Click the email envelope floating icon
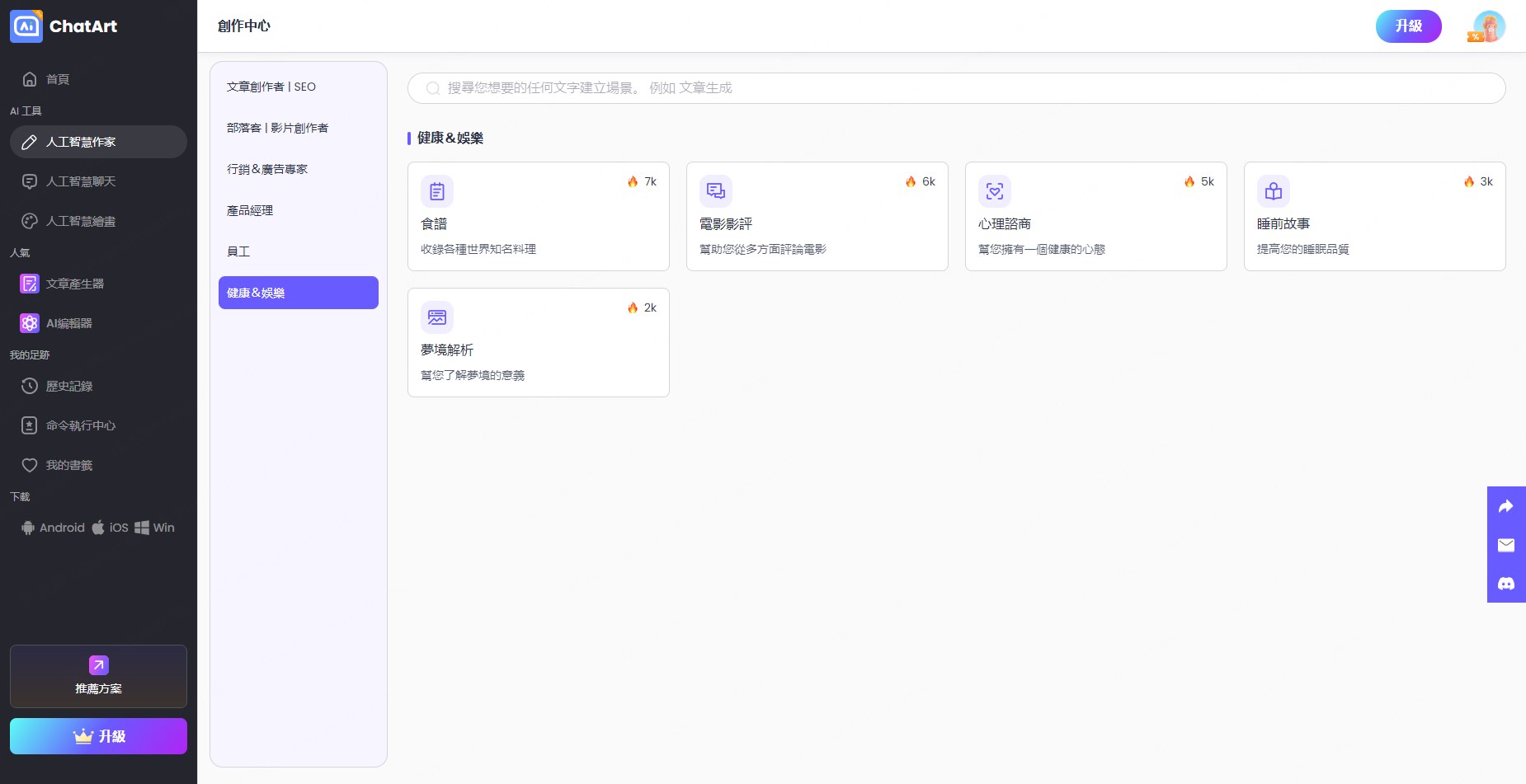This screenshot has width=1526, height=784. 1506,545
